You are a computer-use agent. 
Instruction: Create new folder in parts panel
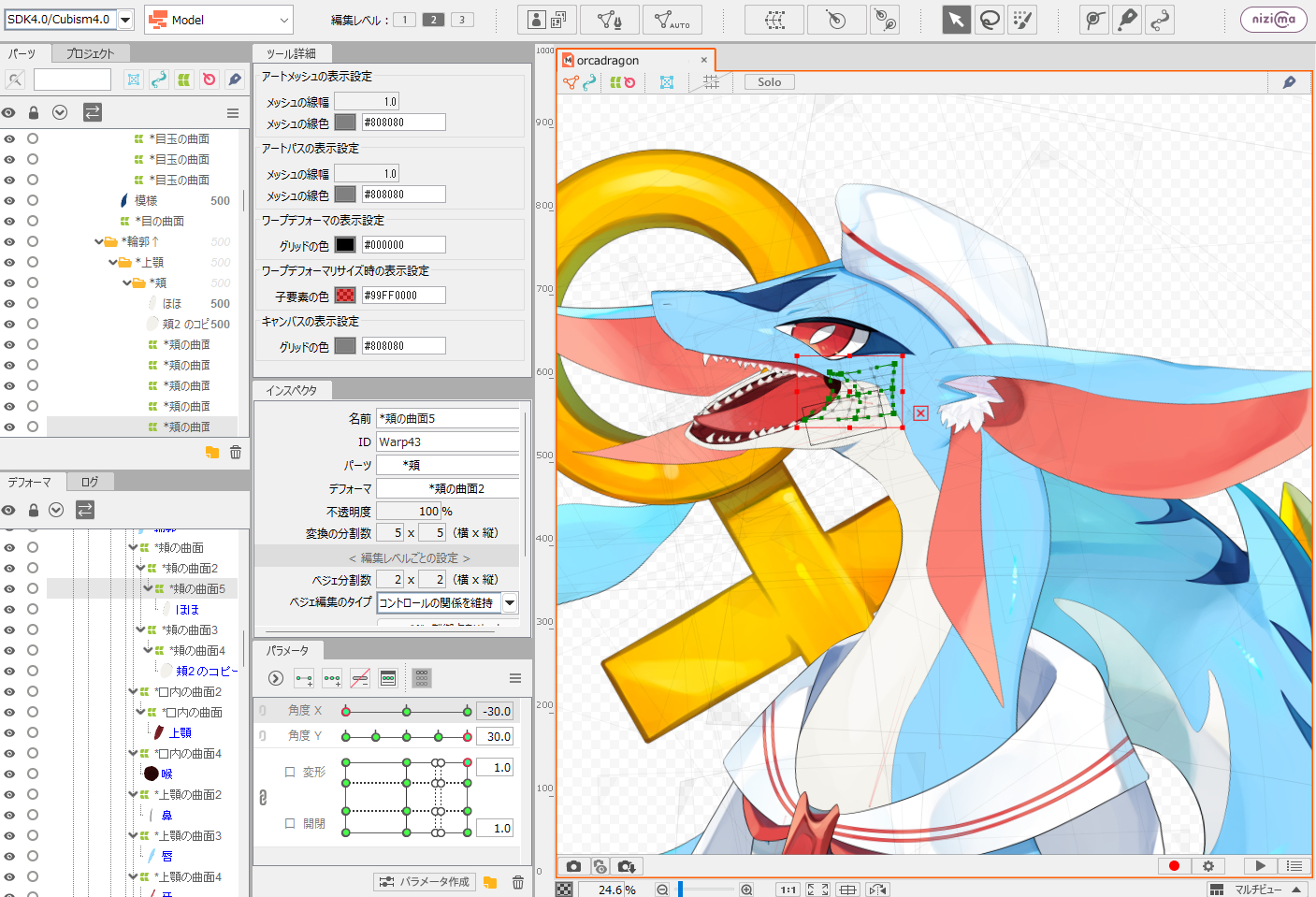(x=212, y=453)
